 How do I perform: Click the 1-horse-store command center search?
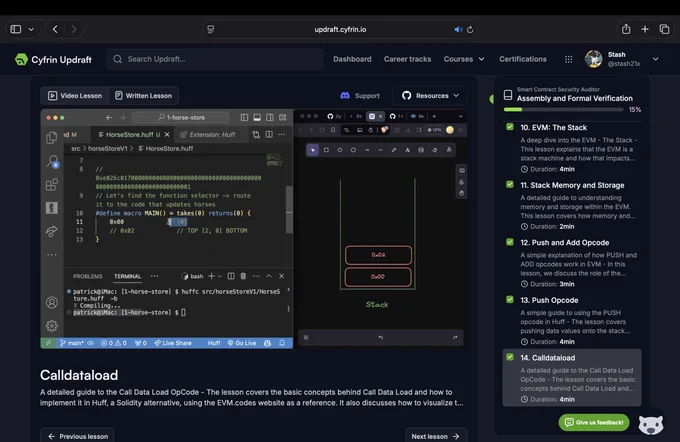180,118
